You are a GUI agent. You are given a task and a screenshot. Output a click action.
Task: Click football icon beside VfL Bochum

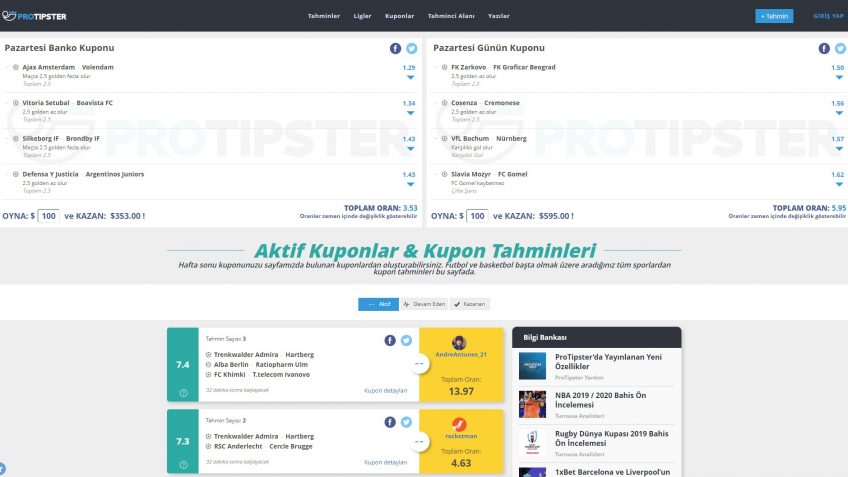pyautogui.click(x=444, y=138)
